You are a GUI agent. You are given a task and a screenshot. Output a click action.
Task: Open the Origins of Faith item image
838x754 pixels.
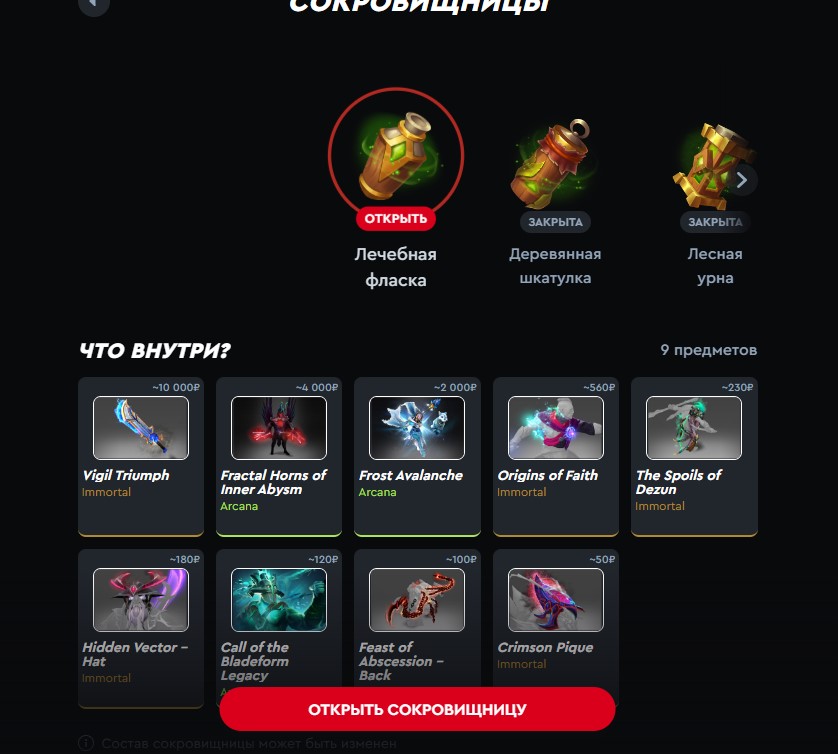click(x=556, y=427)
